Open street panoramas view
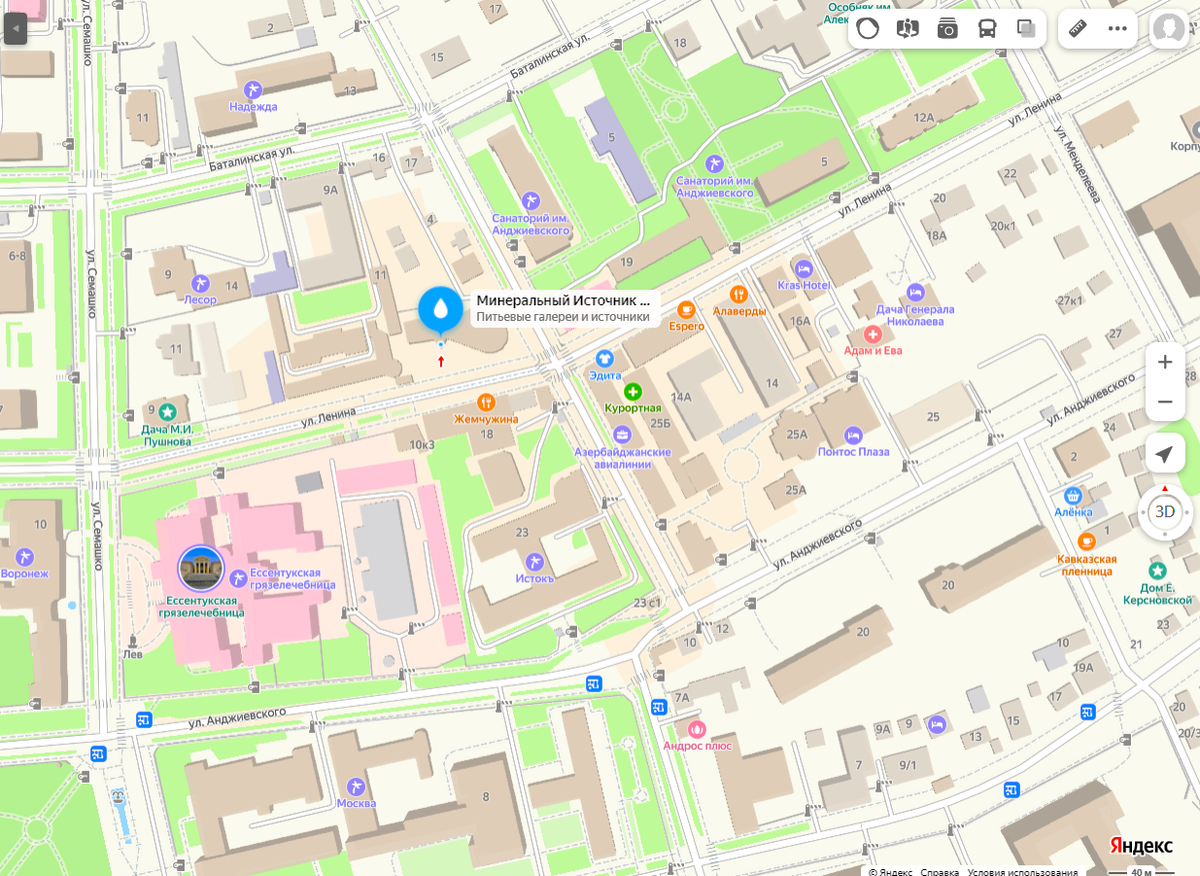This screenshot has width=1200, height=876. click(x=908, y=28)
